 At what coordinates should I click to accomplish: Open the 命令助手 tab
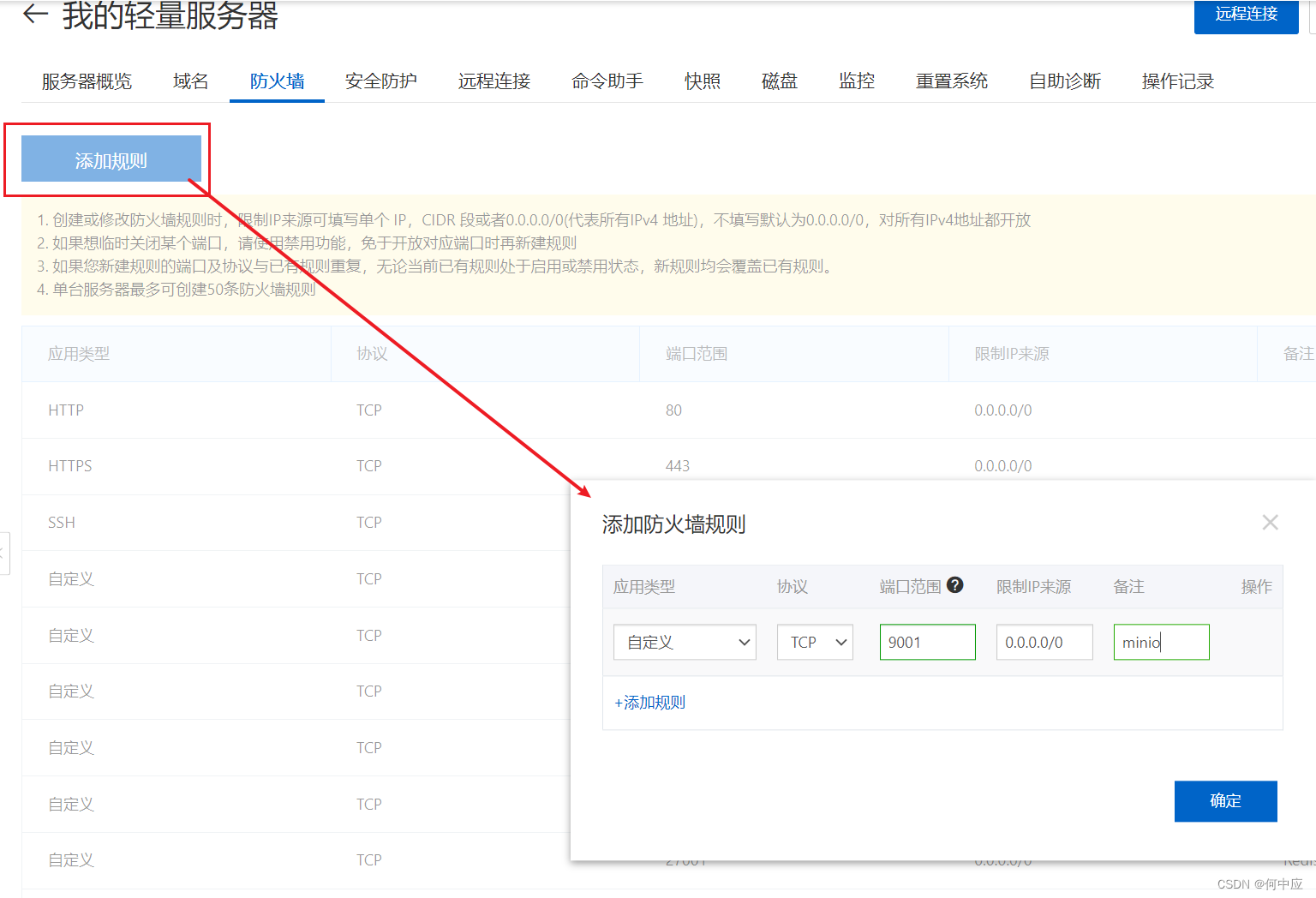pyautogui.click(x=607, y=81)
